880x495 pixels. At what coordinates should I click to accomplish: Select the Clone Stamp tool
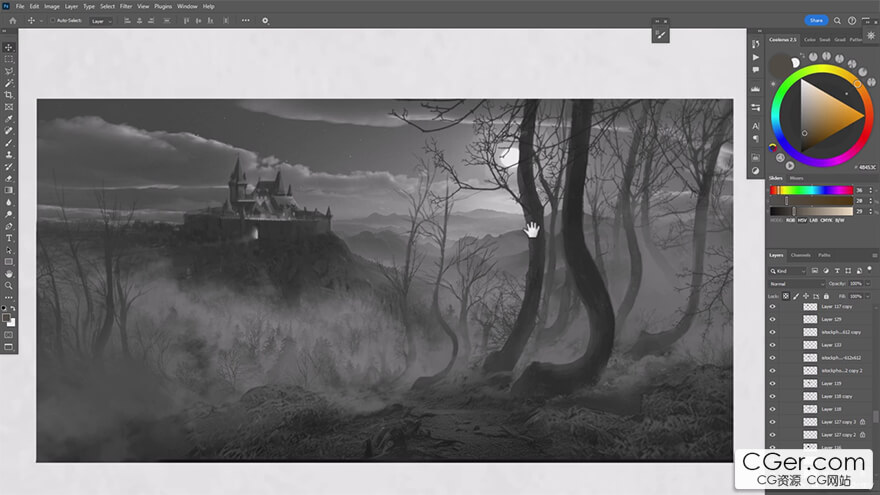point(8,154)
